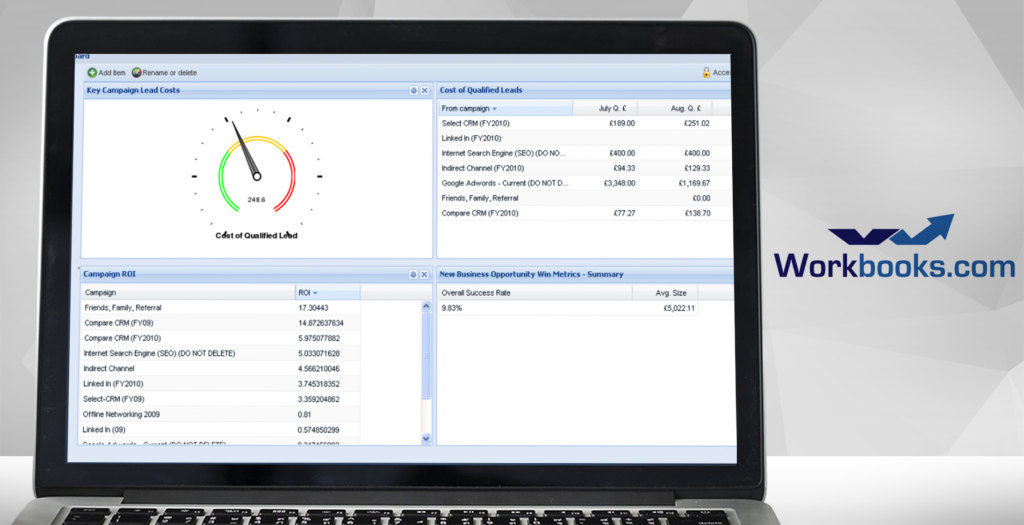Viewport: 1024px width, 525px height.
Task: Click the £5,022.11 average size cell
Action: click(679, 308)
